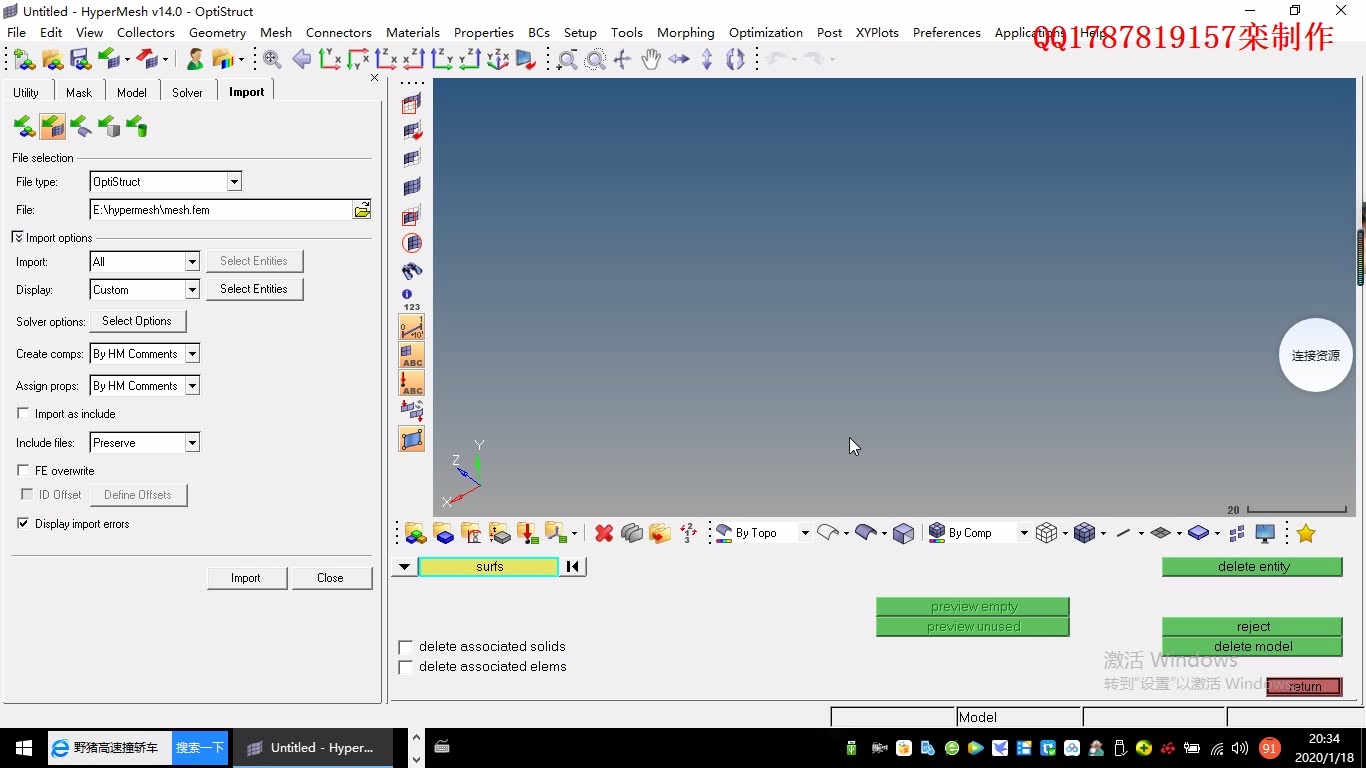Enable the Import as include checkbox

click(x=24, y=414)
